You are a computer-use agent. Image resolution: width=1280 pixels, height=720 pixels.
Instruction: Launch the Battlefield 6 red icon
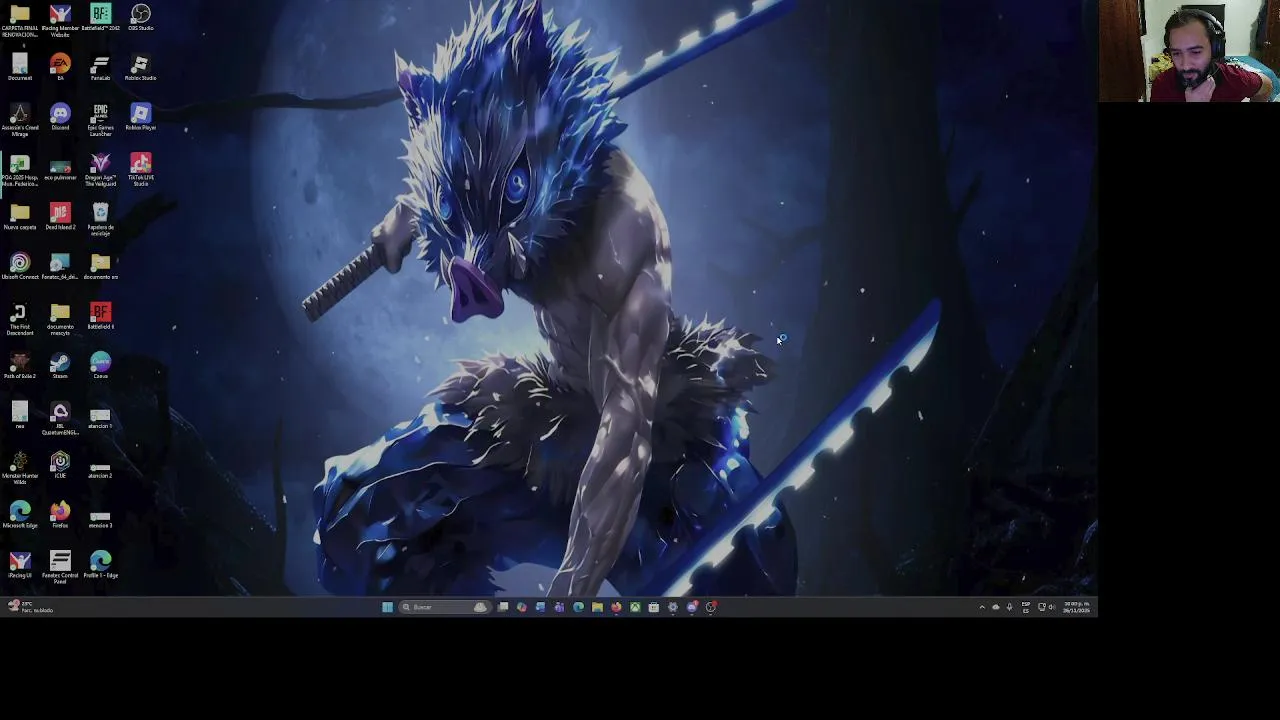tap(100, 317)
